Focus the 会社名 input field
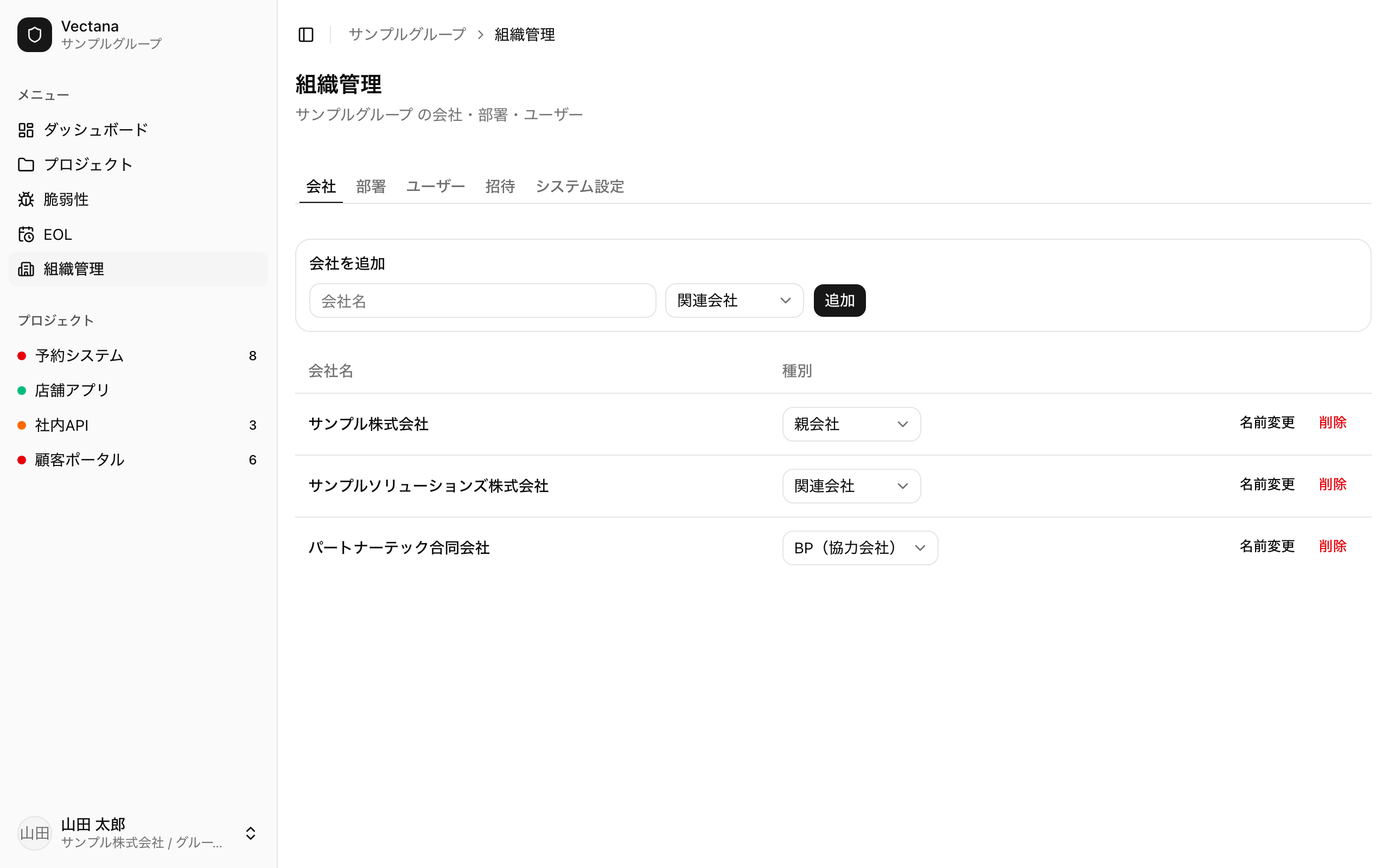 (x=482, y=301)
